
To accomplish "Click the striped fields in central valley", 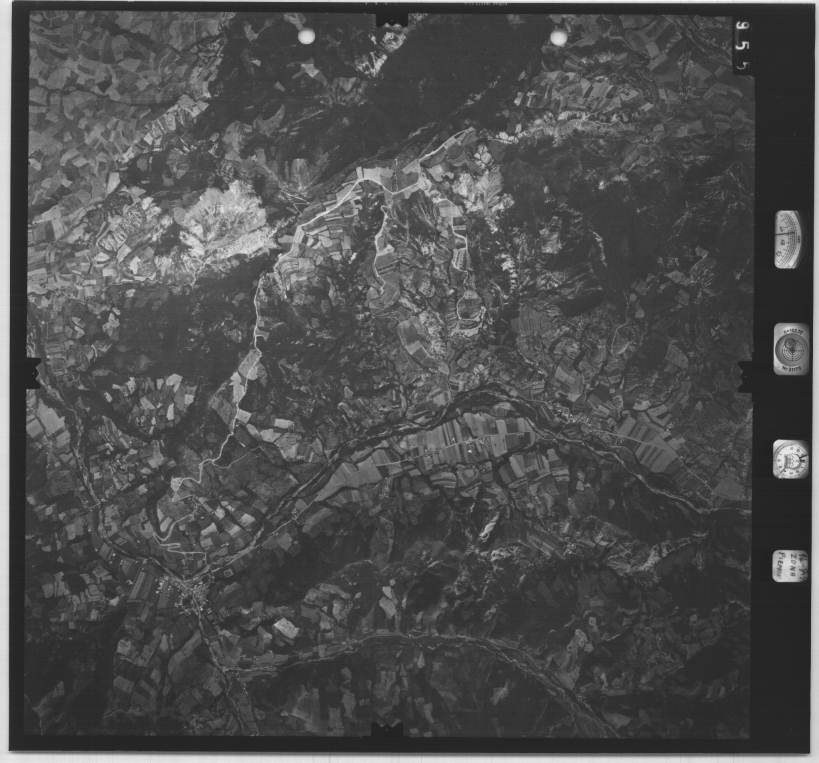I will [470, 440].
